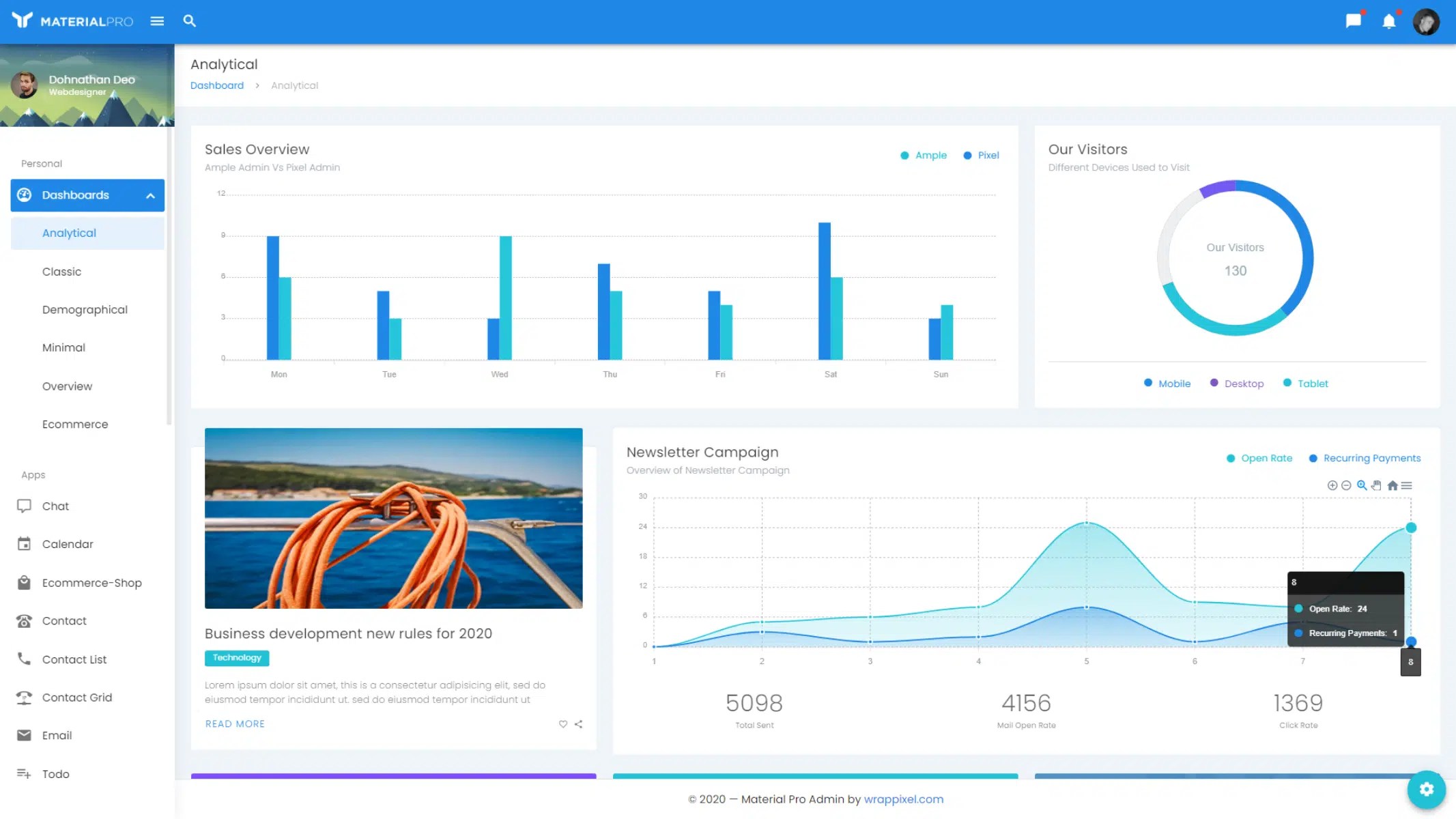Open the Email section icon in the sidebar
This screenshot has width=1456, height=819.
click(25, 735)
